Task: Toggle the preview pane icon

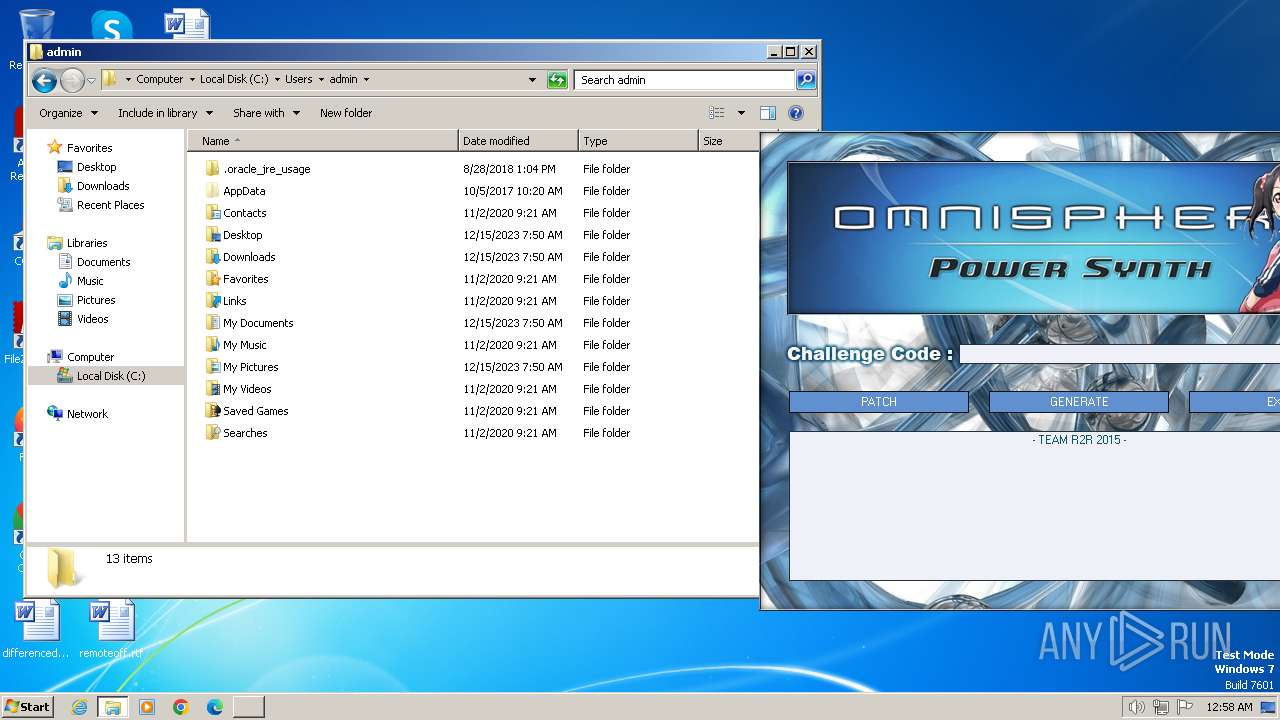Action: 768,113
